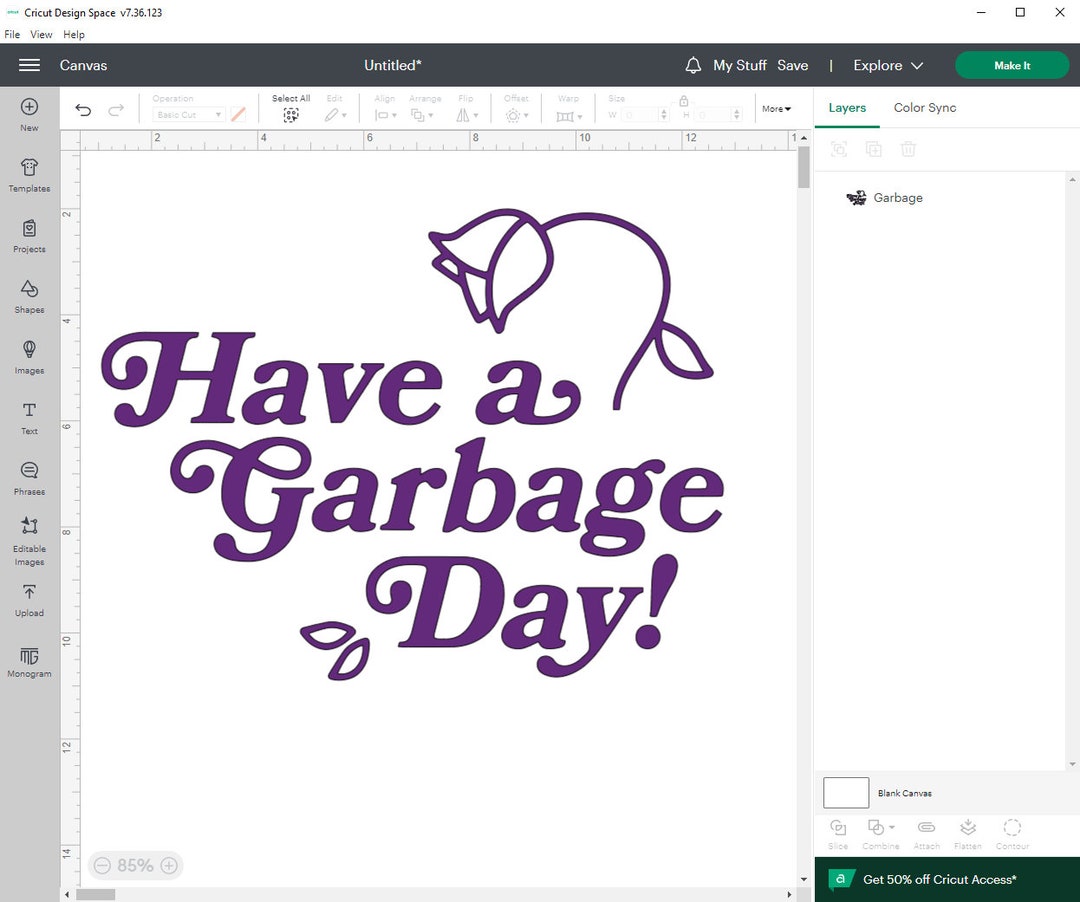Viewport: 1080px width, 902px height.
Task: Expand the More options menu
Action: point(778,108)
